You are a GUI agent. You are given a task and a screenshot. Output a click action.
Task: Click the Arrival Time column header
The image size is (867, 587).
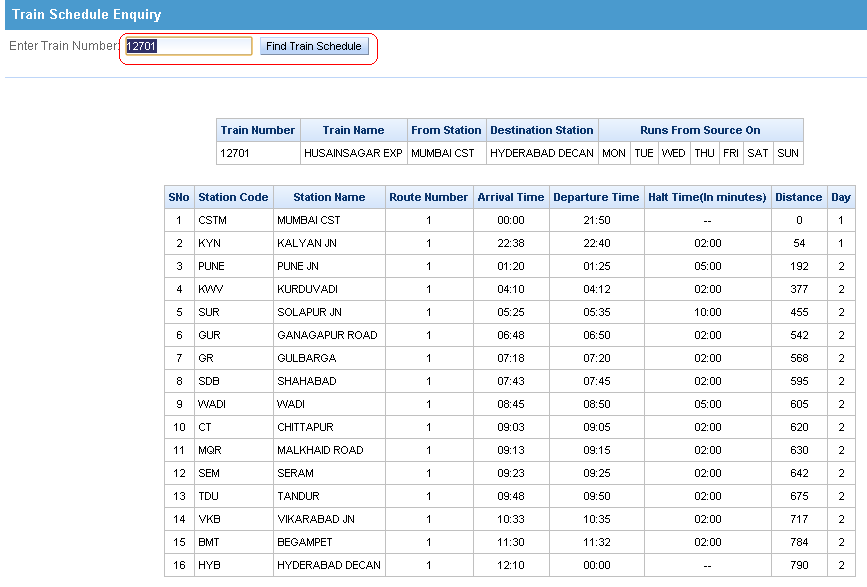click(x=511, y=197)
